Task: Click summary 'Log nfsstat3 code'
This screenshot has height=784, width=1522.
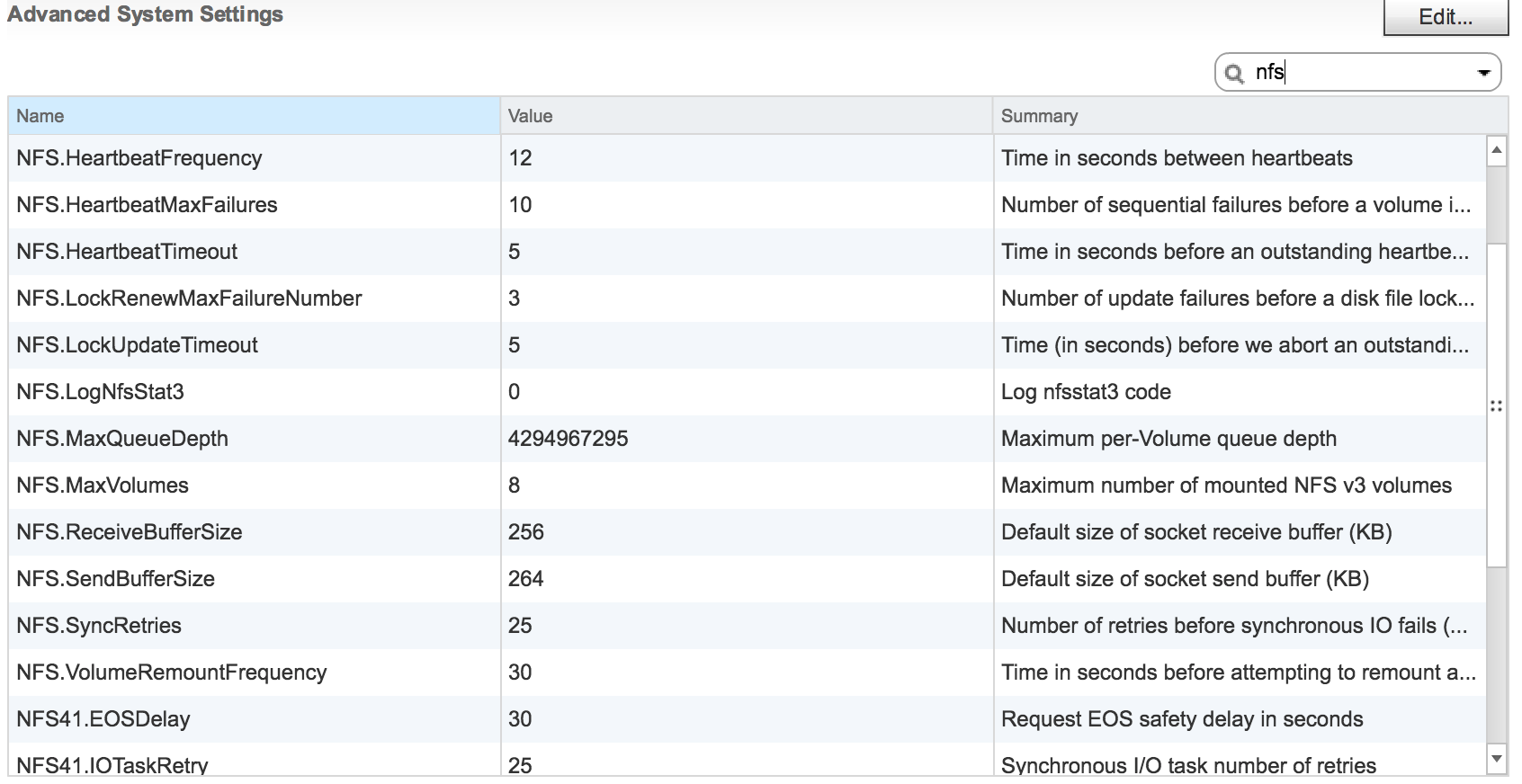Action: click(x=1086, y=392)
